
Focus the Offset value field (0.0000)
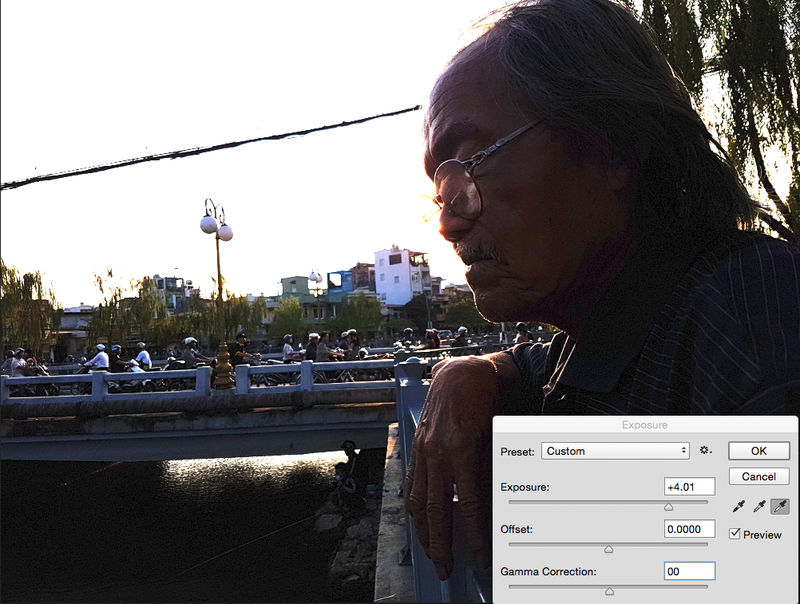689,529
